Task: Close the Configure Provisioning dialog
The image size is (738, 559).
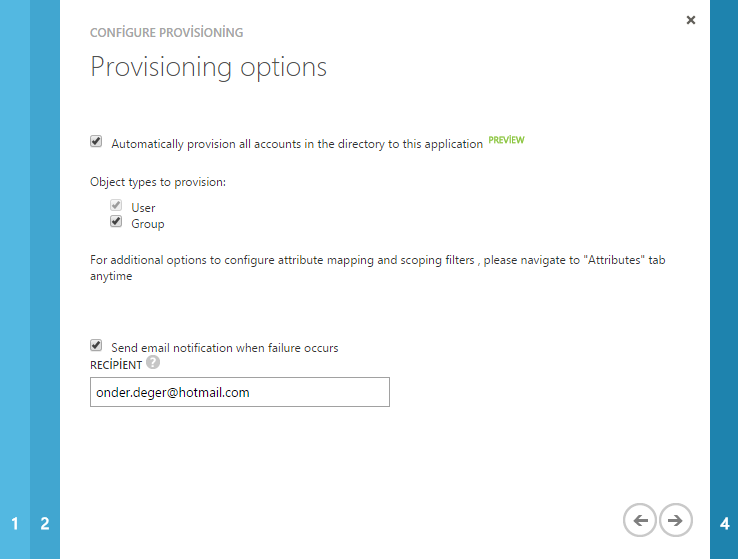Action: [690, 19]
